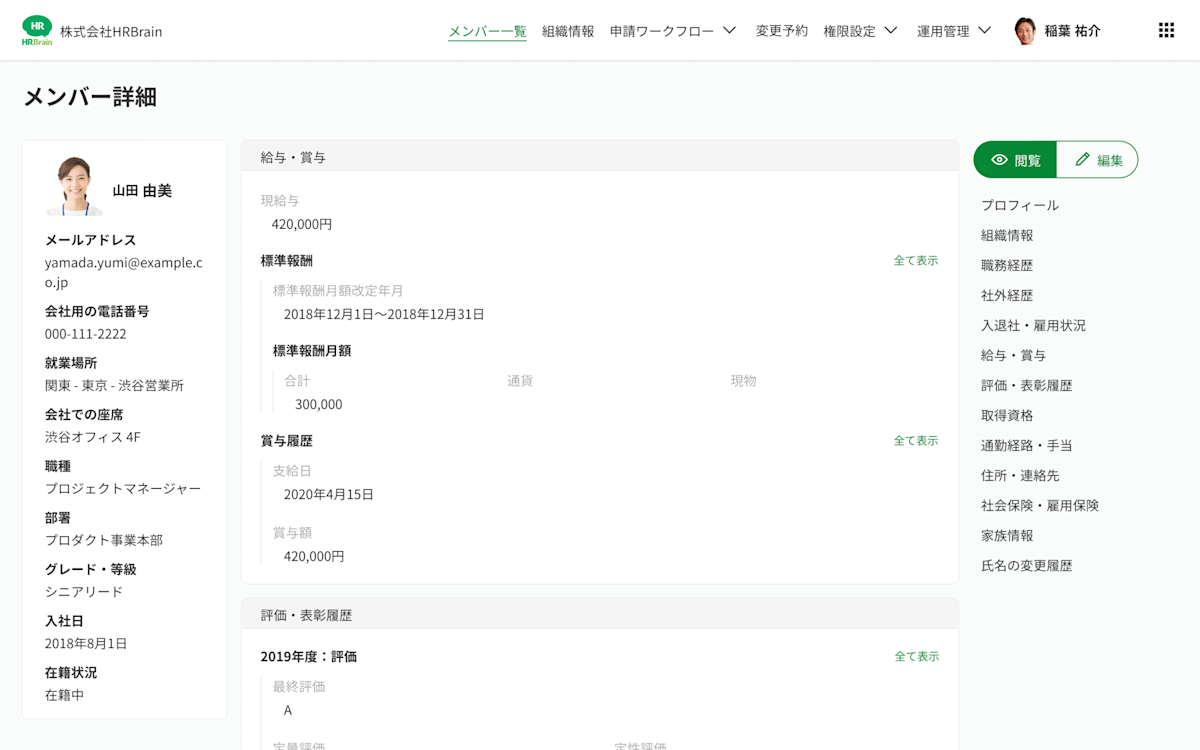Click the pencil icon on the 編集 button
Viewport: 1200px width, 750px height.
[1080, 159]
